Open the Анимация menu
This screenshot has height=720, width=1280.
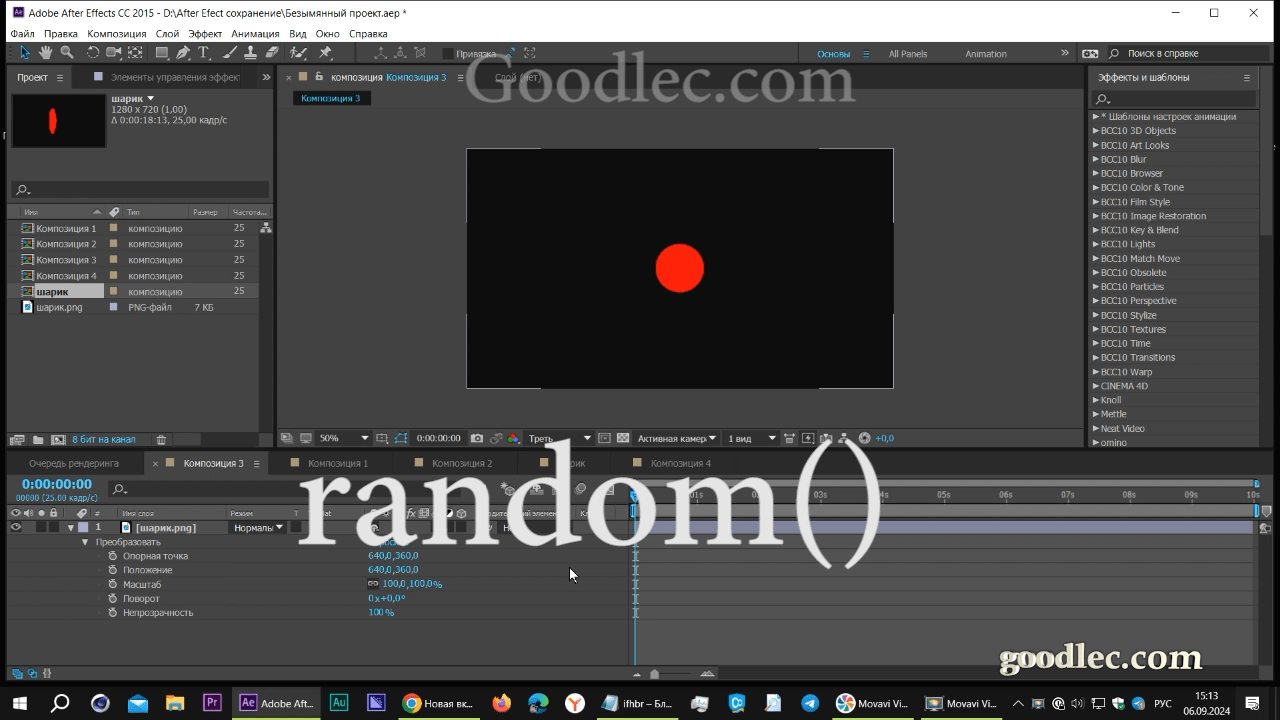(255, 34)
